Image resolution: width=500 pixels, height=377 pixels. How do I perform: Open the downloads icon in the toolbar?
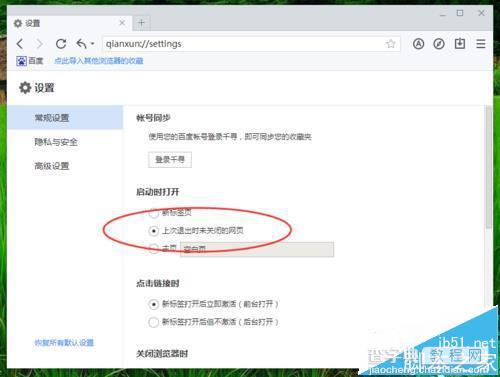[460, 43]
